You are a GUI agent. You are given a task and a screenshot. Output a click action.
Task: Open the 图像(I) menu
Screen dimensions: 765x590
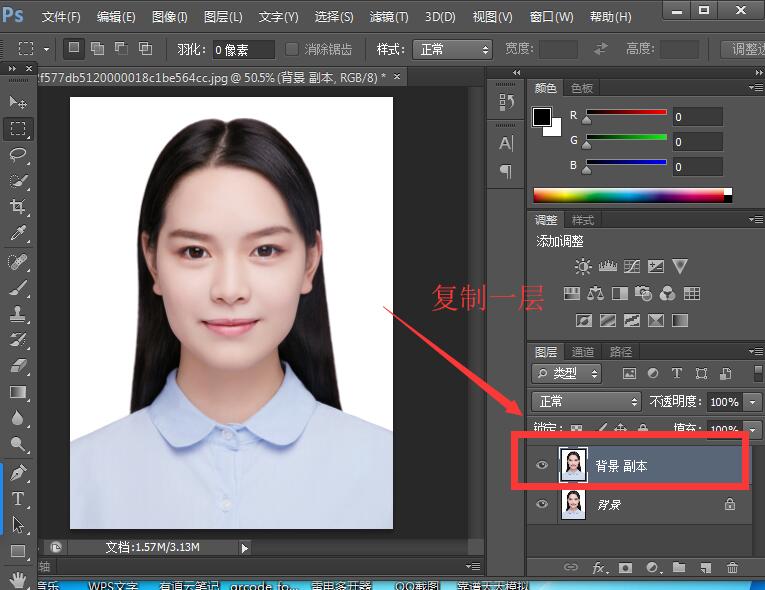coord(169,17)
